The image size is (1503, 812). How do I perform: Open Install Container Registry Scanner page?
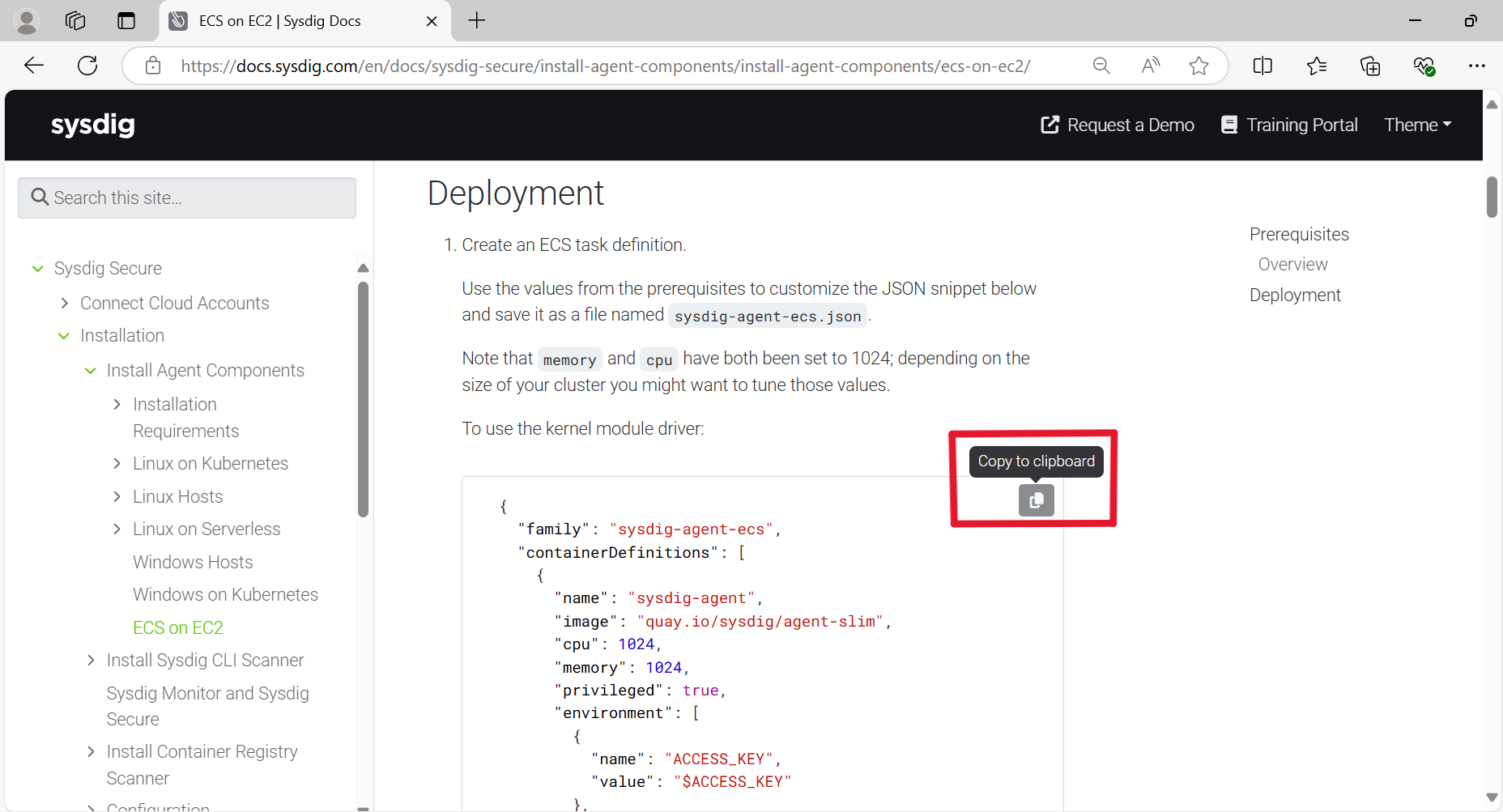coord(202,765)
